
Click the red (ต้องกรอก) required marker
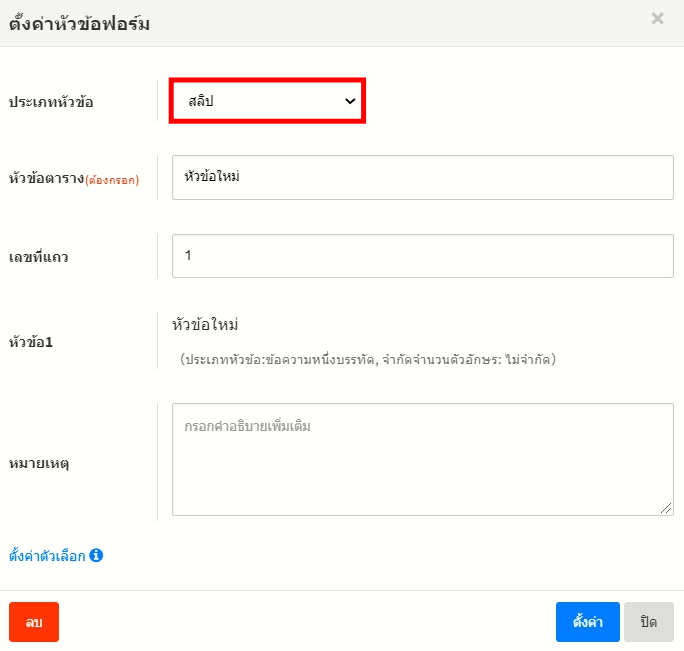(112, 181)
